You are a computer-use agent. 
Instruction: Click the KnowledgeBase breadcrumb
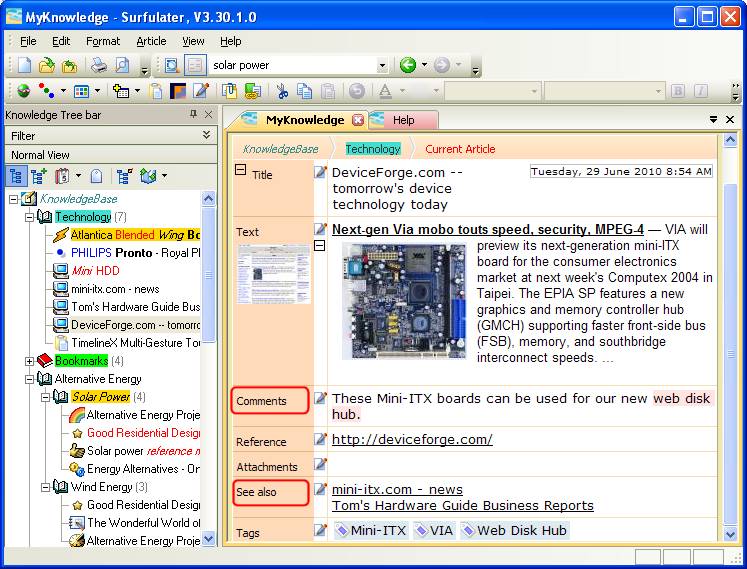(281, 149)
